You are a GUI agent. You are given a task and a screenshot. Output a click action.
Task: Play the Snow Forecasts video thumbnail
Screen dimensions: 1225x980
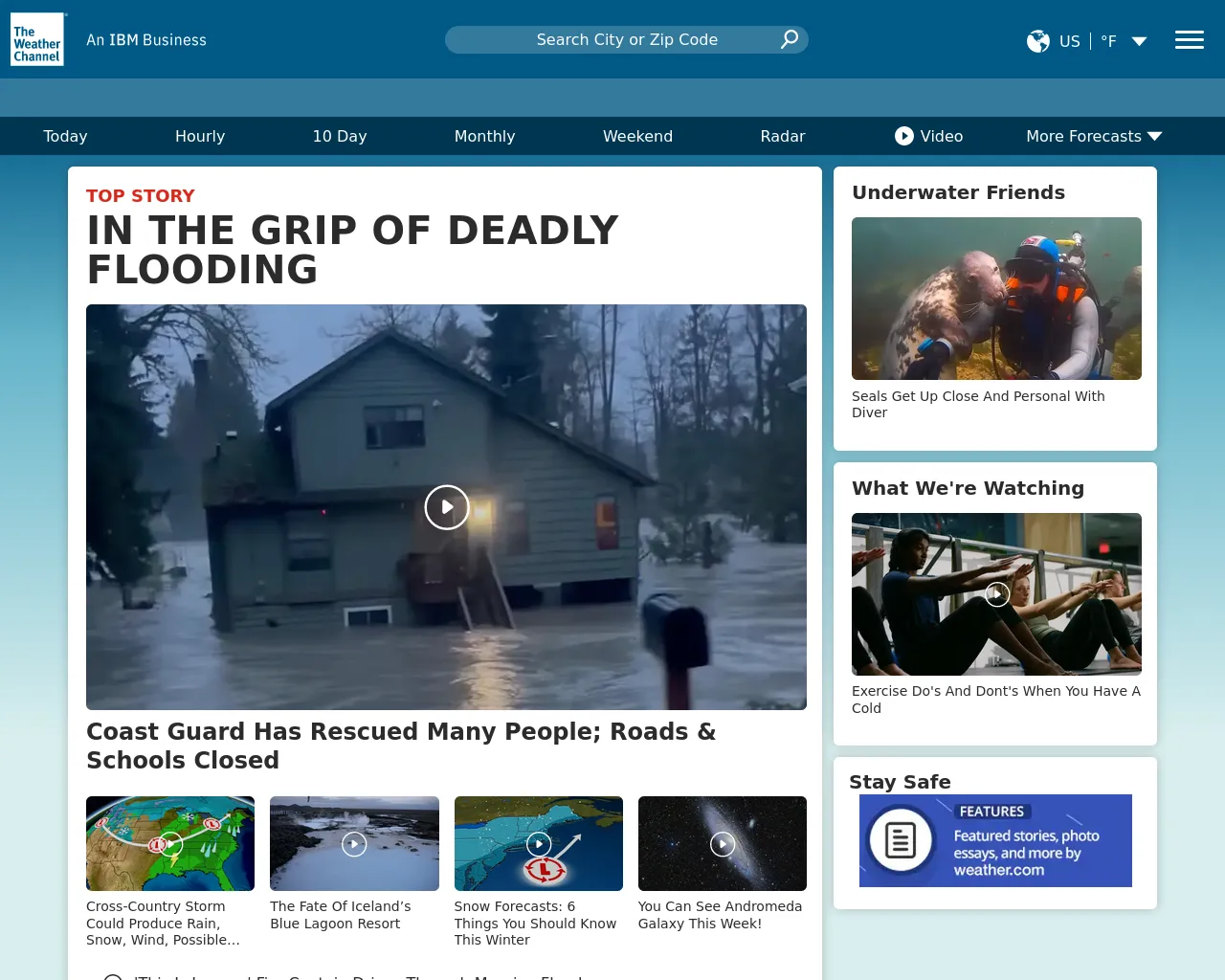pos(539,844)
